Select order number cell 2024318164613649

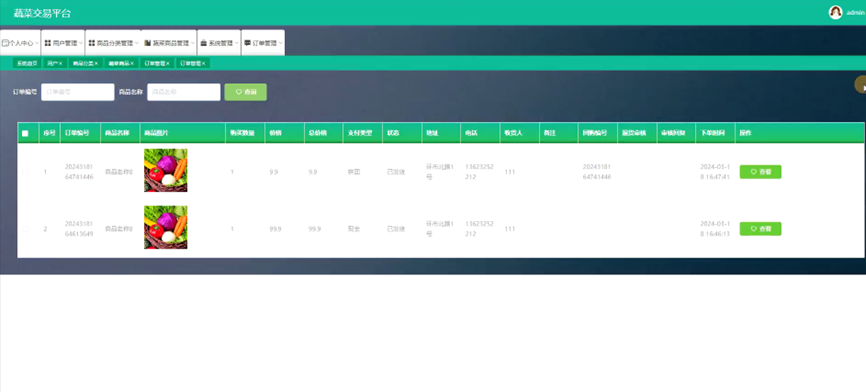[x=79, y=229]
